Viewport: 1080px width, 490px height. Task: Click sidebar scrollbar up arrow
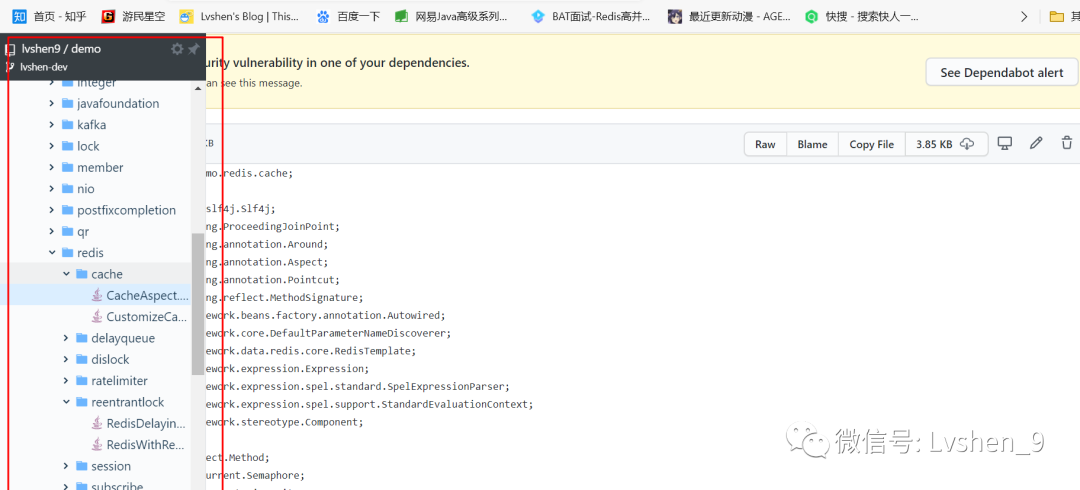coord(198,88)
